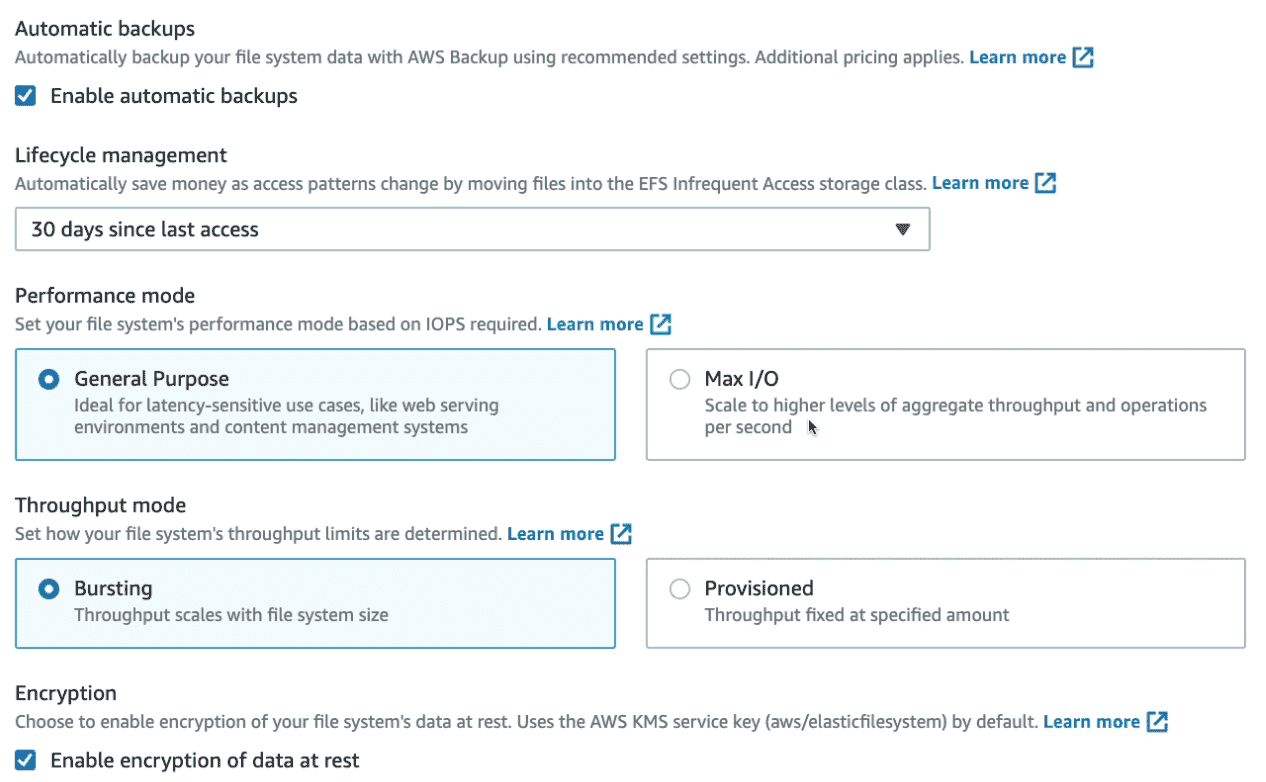Image resolution: width=1266 pixels, height=782 pixels.
Task: Click external link icon beside Automatic backups Learn more
Action: pyautogui.click(x=1083, y=58)
